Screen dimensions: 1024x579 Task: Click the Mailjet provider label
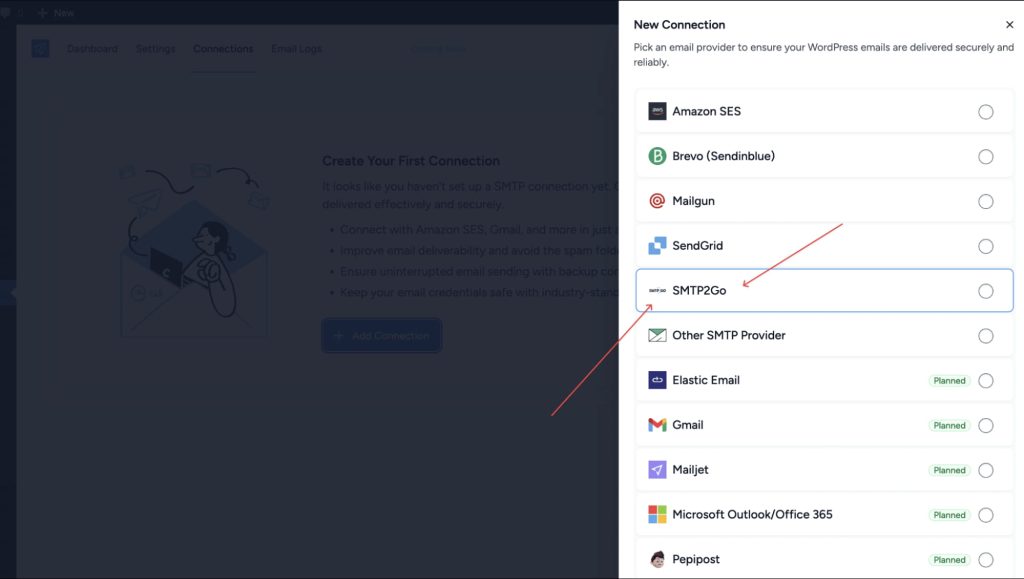click(690, 469)
